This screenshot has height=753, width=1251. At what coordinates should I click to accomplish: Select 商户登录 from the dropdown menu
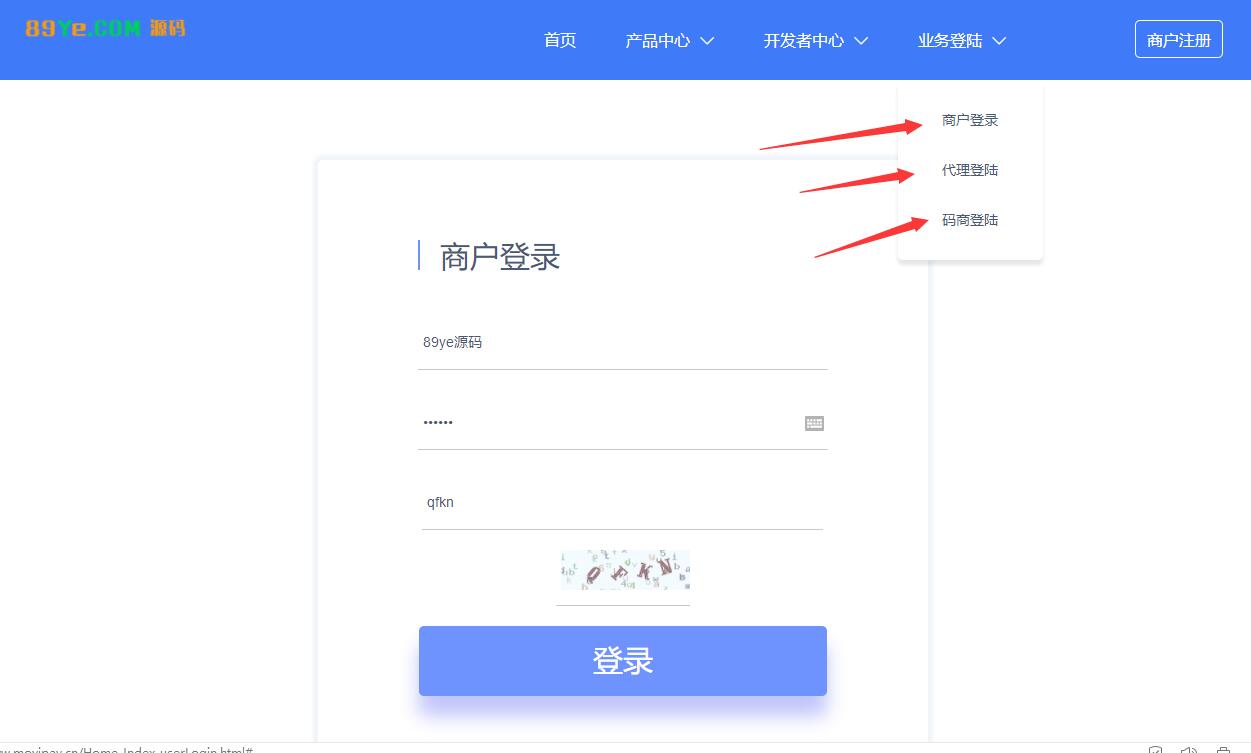coord(970,120)
